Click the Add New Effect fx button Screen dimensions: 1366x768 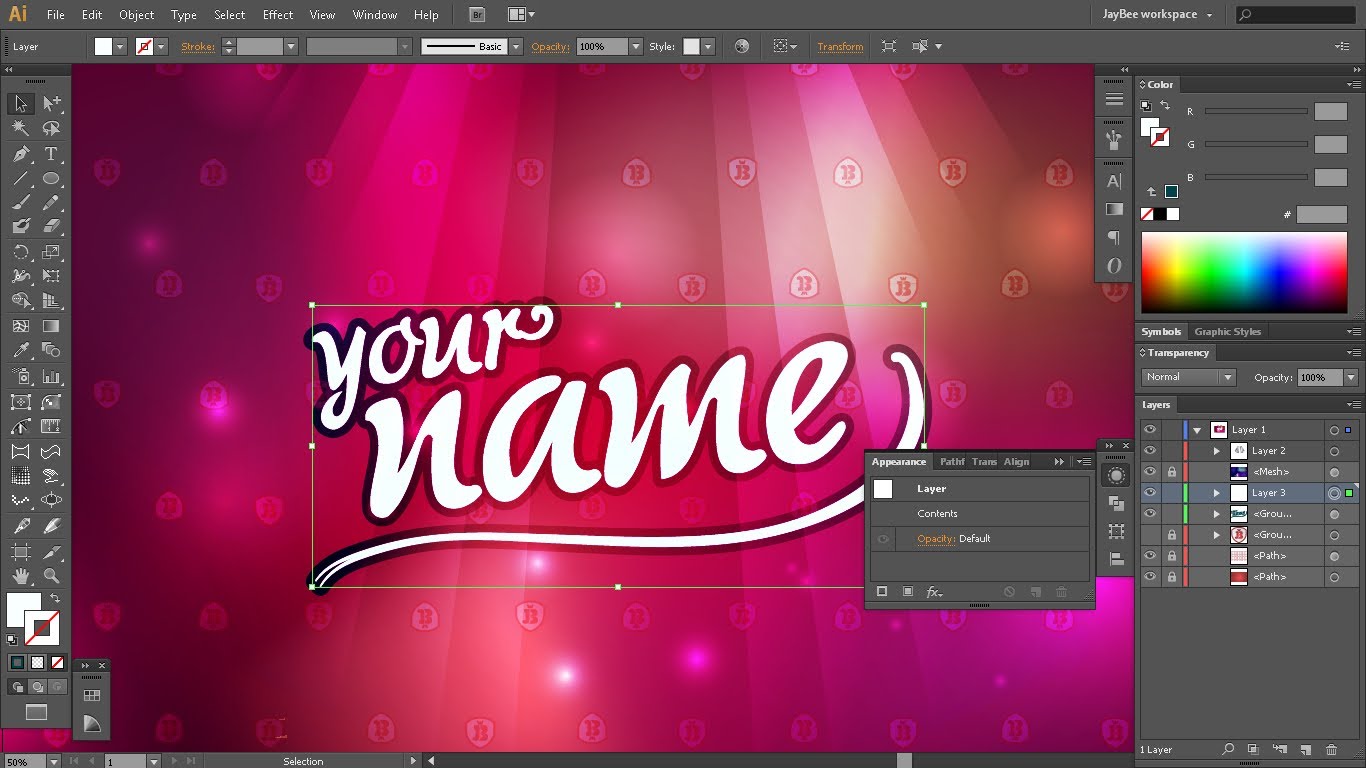coord(934,592)
